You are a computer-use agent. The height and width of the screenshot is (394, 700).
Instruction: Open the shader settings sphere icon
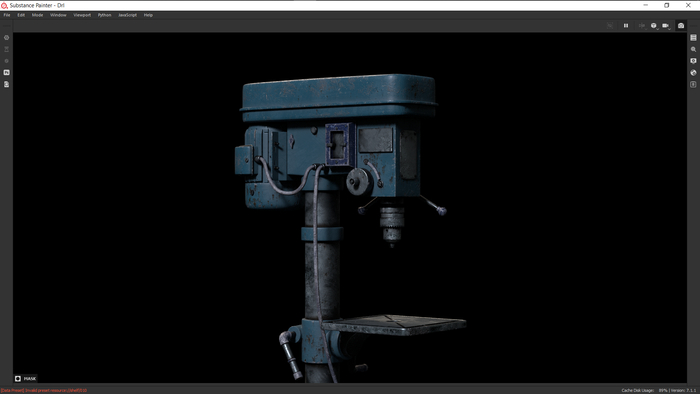(x=693, y=73)
